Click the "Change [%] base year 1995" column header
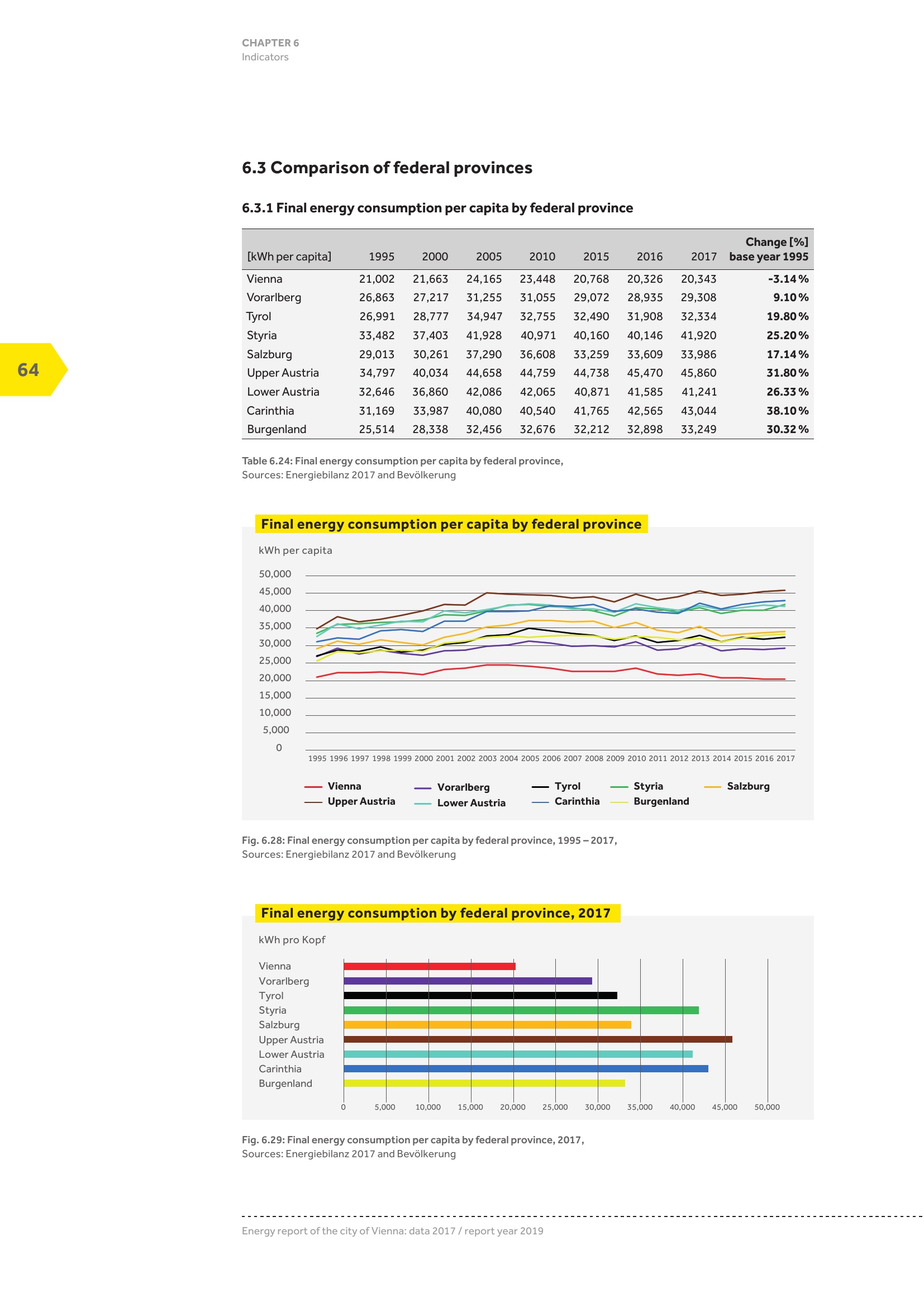 (x=768, y=249)
